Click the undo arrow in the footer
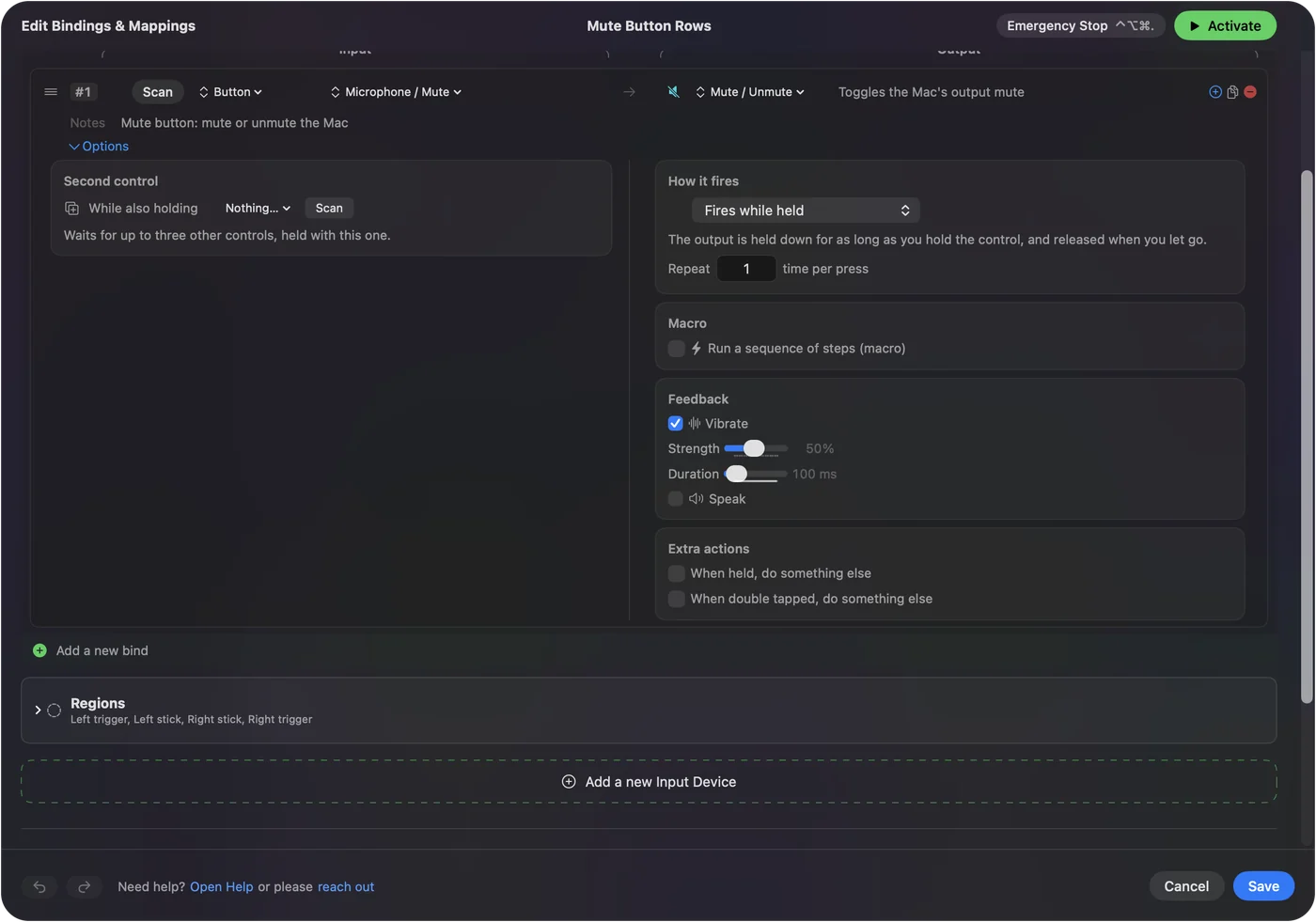The image size is (1316, 922). coord(39,886)
